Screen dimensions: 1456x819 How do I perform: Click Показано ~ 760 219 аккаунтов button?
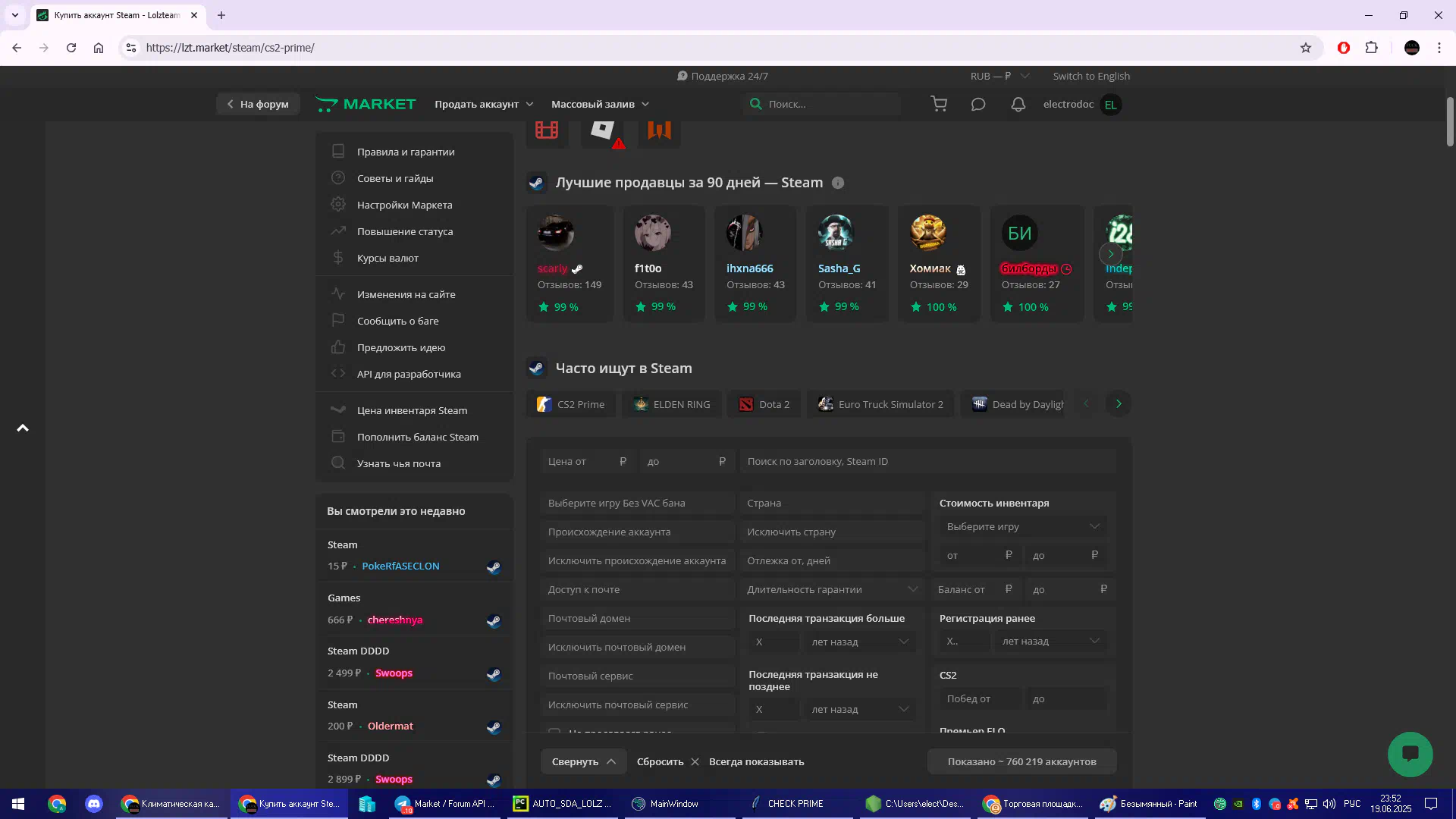(x=1021, y=761)
